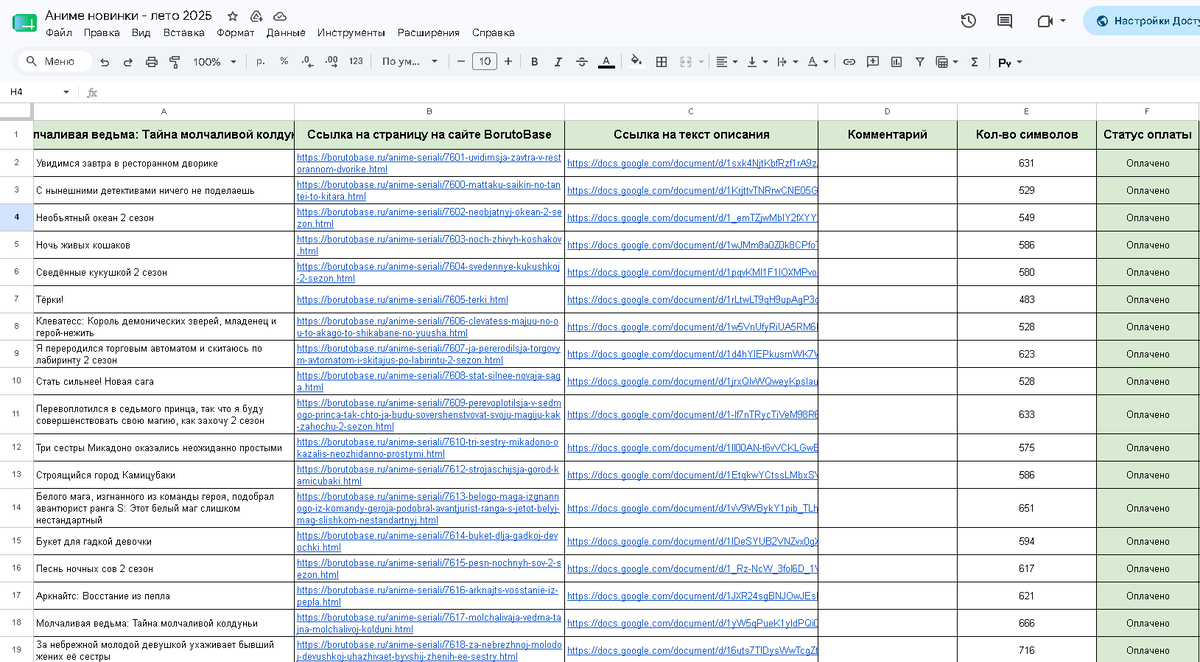The height and width of the screenshot is (662, 1200).
Task: Open text rotation options
Action: pos(817,62)
